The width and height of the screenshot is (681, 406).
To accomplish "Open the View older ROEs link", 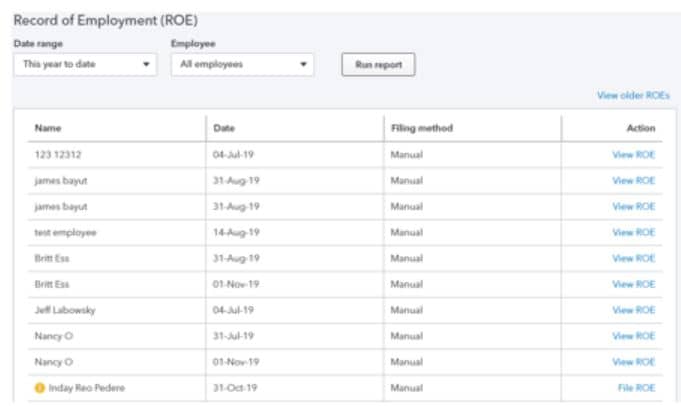I will pyautogui.click(x=633, y=95).
